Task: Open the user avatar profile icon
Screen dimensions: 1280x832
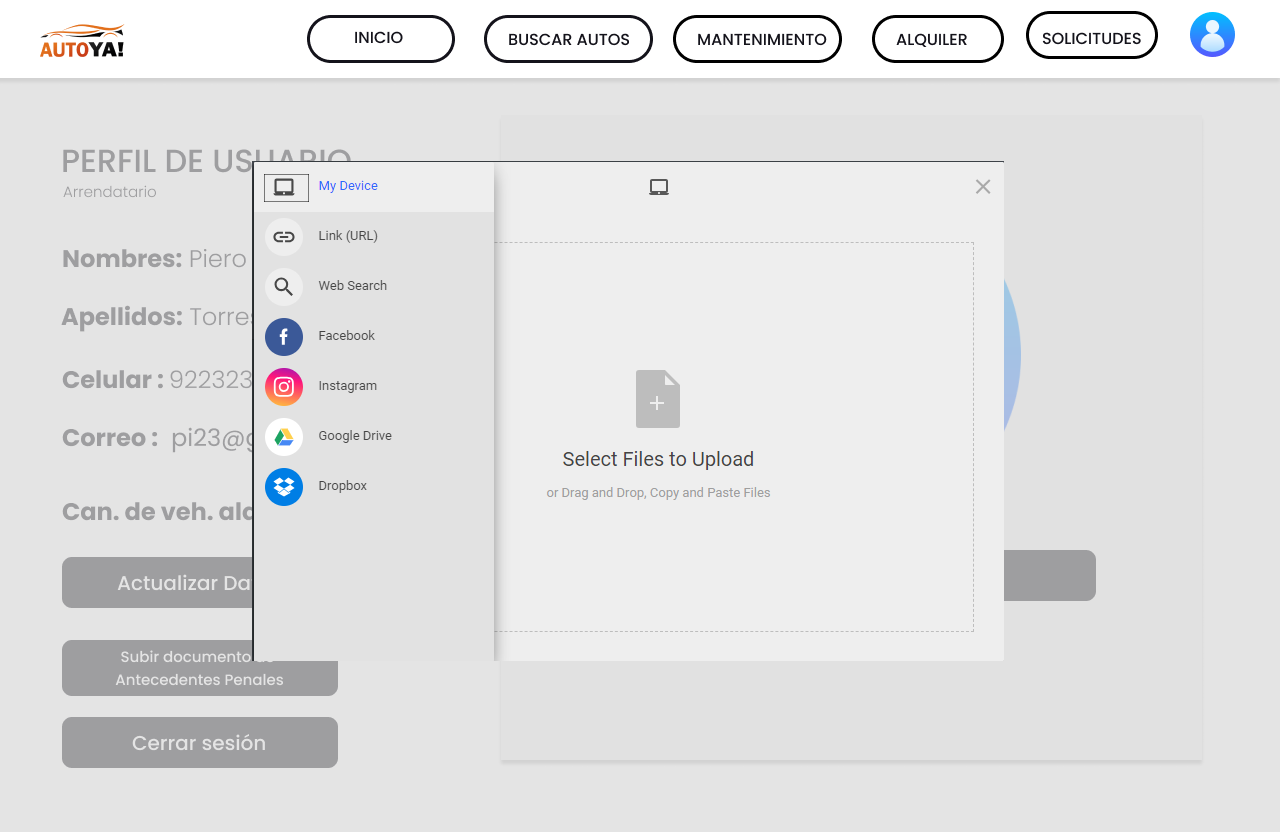Action: 1212,35
